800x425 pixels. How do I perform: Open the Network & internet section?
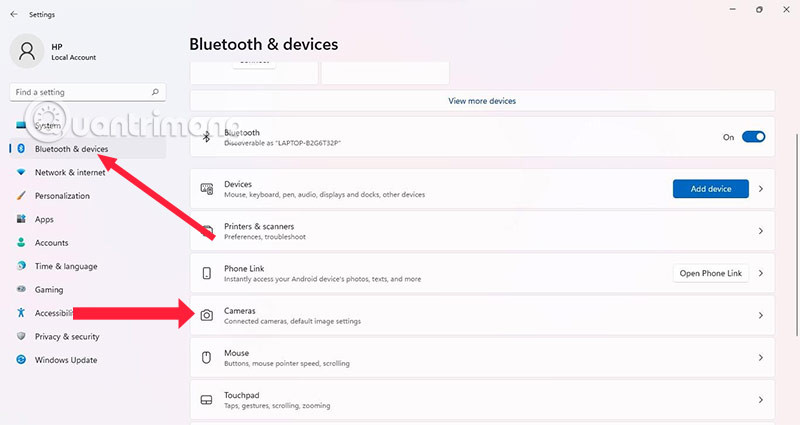[69, 172]
